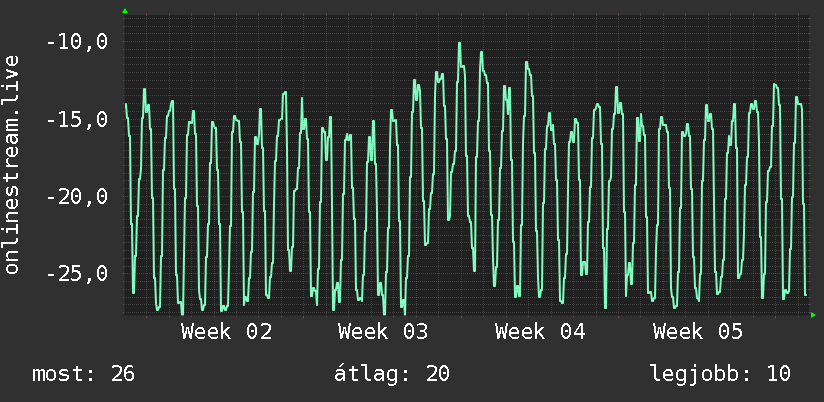
Task: Click the 'átlag: 20' statistic
Action: click(392, 374)
